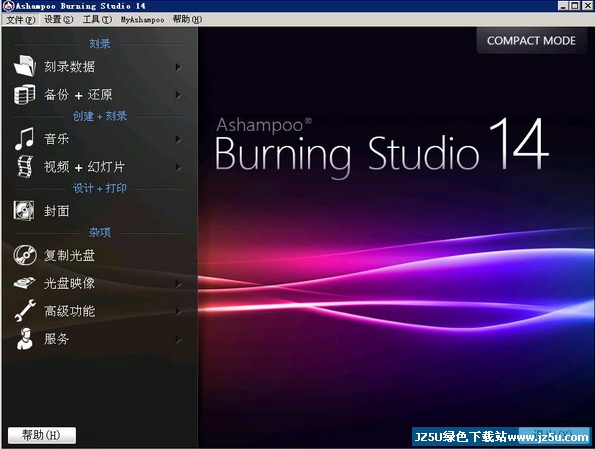595x449 pixels.
Task: Expand the 备份 + 还原 submenu arrow
Action: tap(178, 95)
